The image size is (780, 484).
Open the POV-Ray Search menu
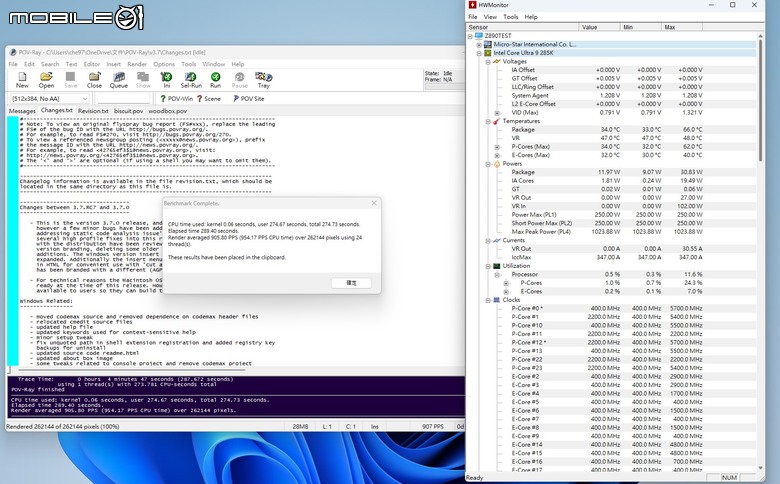50,64
